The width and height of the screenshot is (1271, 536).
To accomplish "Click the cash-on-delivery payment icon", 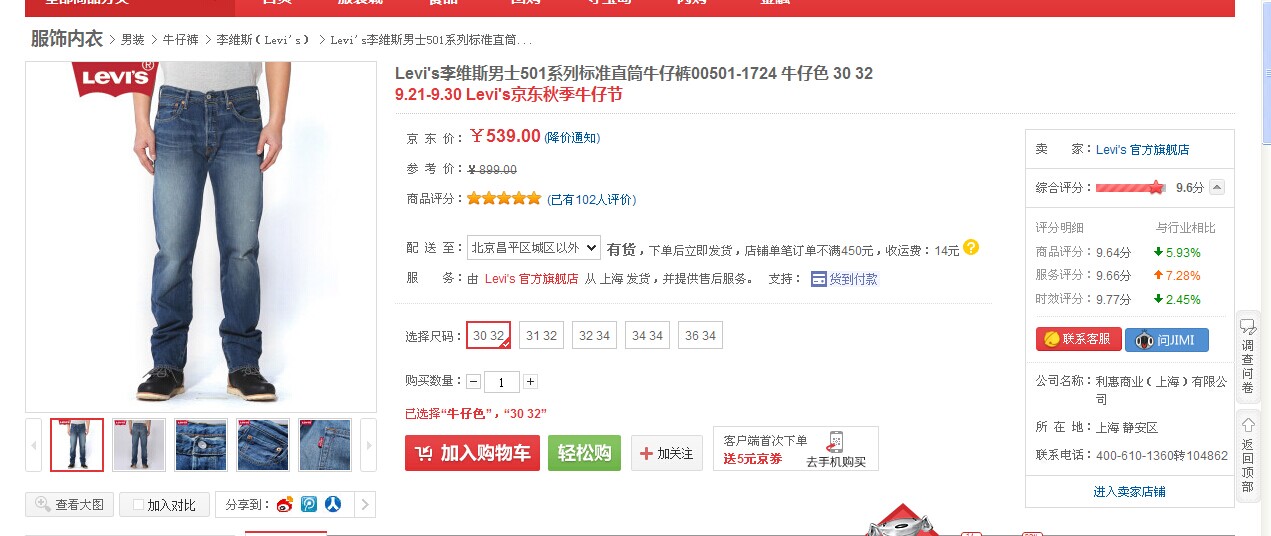I will pyautogui.click(x=819, y=279).
